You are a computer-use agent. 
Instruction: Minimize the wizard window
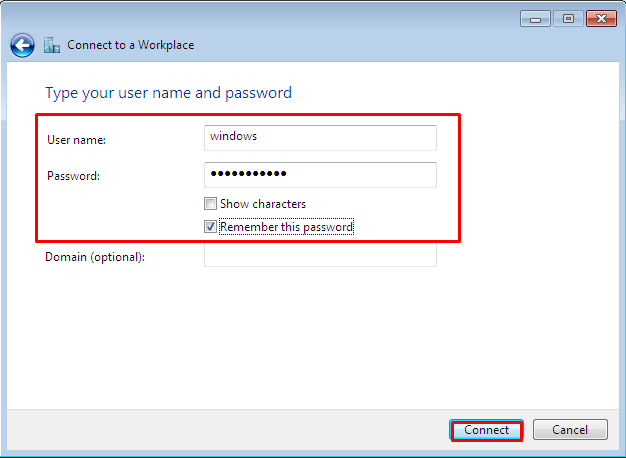coord(537,18)
